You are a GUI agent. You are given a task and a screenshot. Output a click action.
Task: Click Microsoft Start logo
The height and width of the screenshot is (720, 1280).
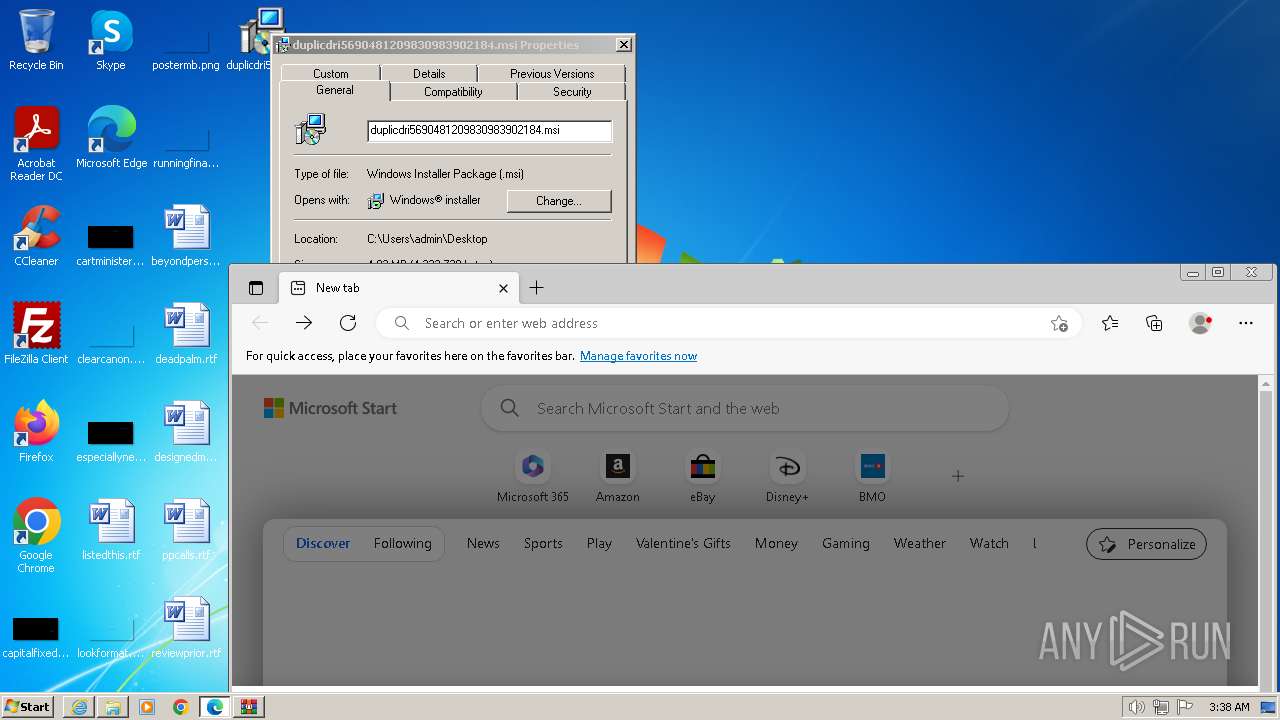click(x=330, y=408)
